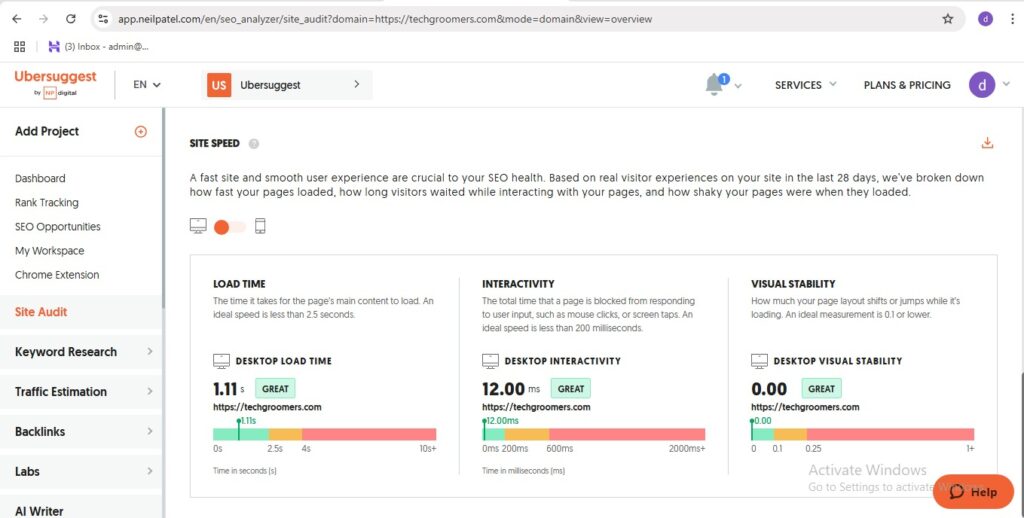Viewport: 1024px width, 518px height.
Task: Click the browser address bar URL
Action: [x=385, y=20]
